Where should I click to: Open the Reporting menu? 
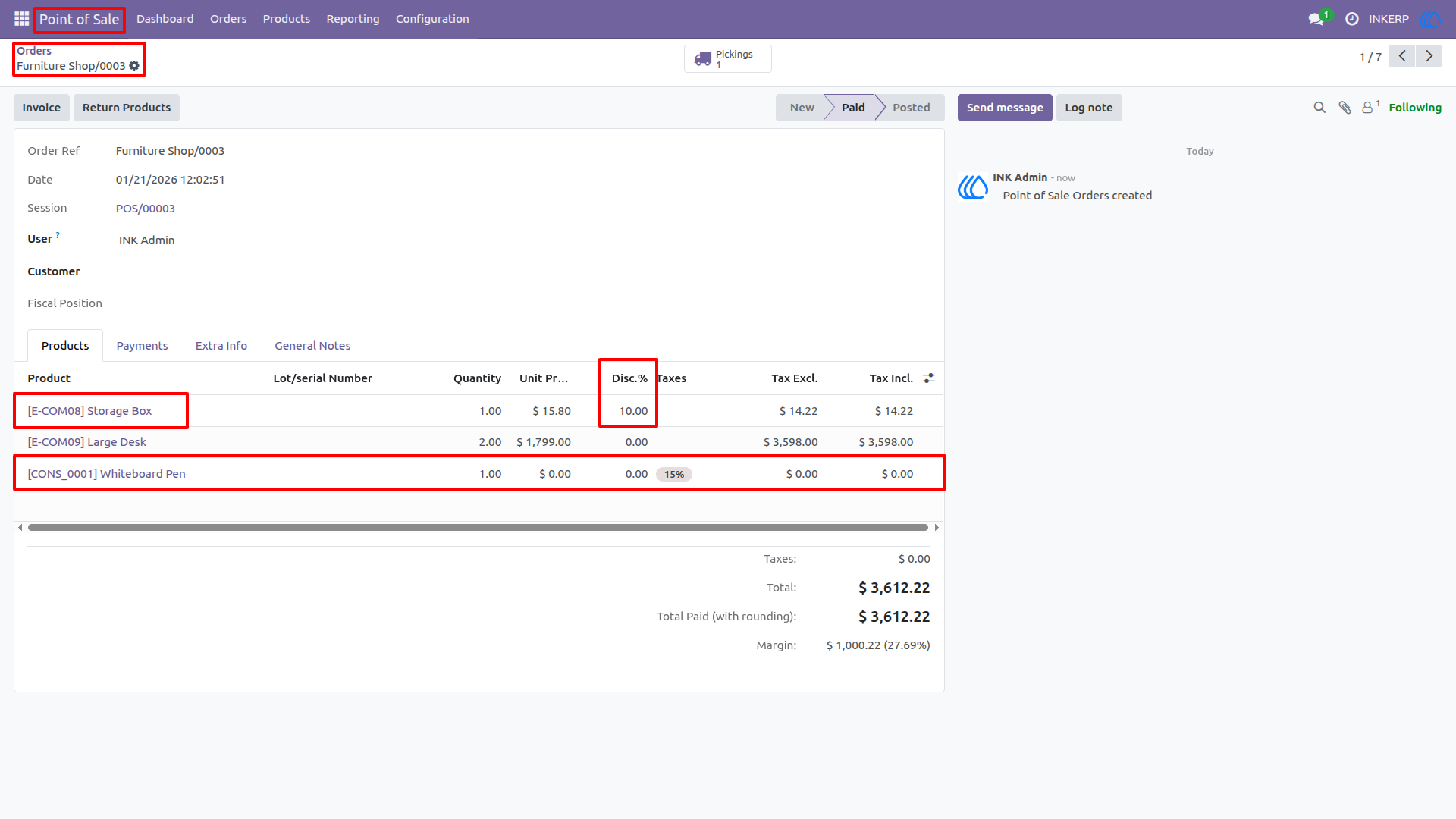point(353,19)
